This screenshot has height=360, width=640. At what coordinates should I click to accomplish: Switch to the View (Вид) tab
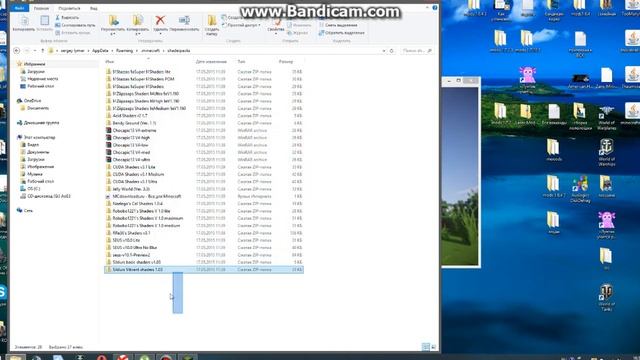[x=93, y=8]
